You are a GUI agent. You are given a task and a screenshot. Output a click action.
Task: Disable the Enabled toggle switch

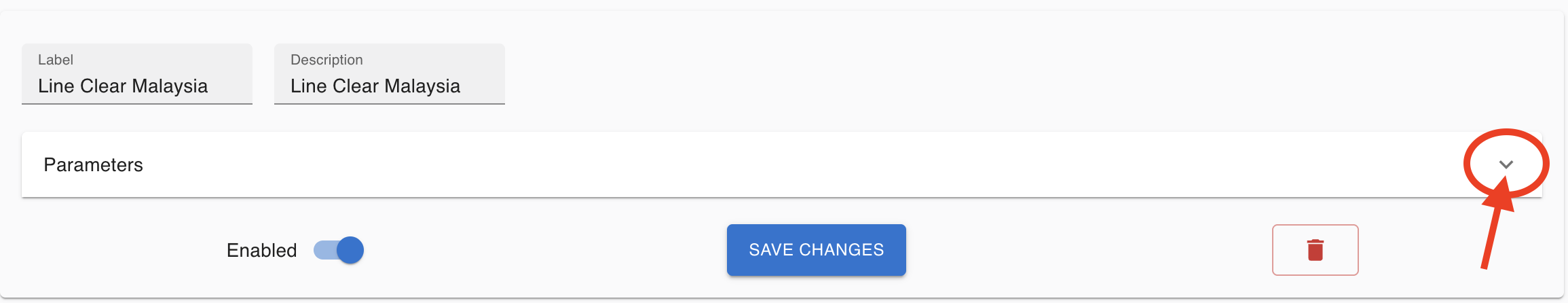(339, 250)
